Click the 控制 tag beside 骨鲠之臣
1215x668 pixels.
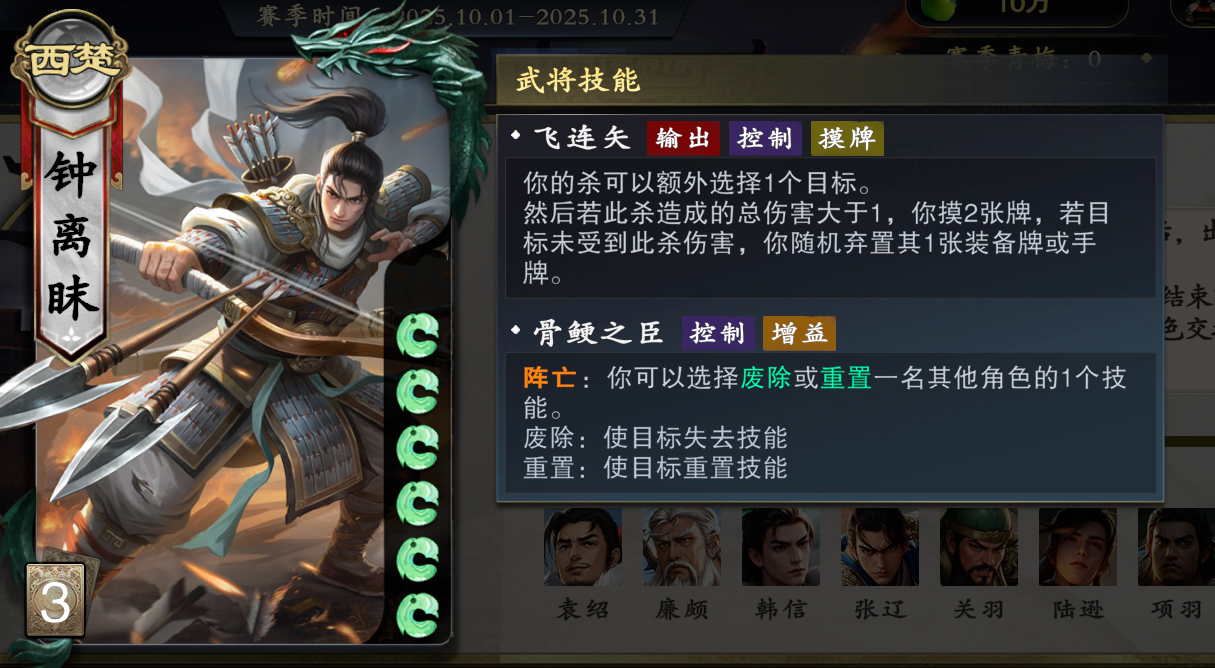pyautogui.click(x=718, y=333)
